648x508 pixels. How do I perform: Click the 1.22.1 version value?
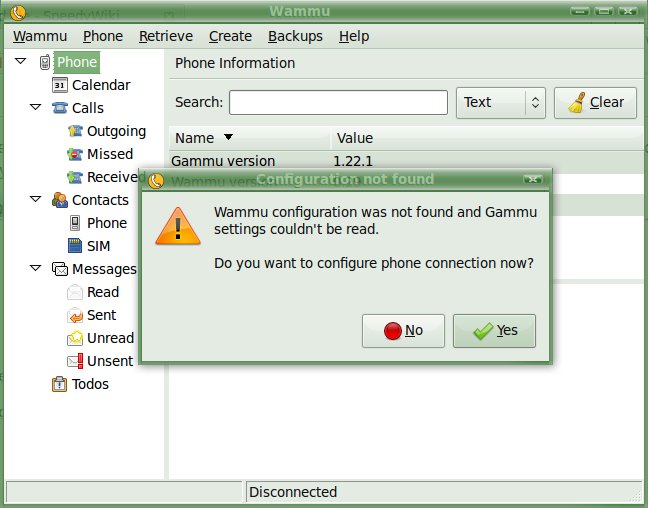pyautogui.click(x=353, y=161)
